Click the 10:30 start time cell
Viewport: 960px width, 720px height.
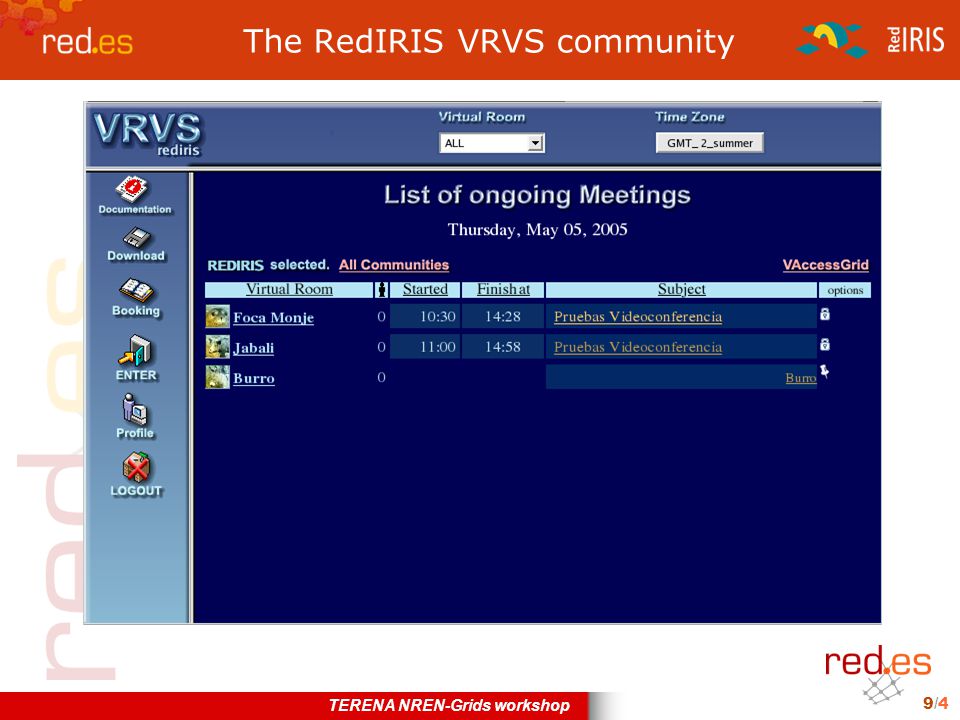tap(425, 317)
